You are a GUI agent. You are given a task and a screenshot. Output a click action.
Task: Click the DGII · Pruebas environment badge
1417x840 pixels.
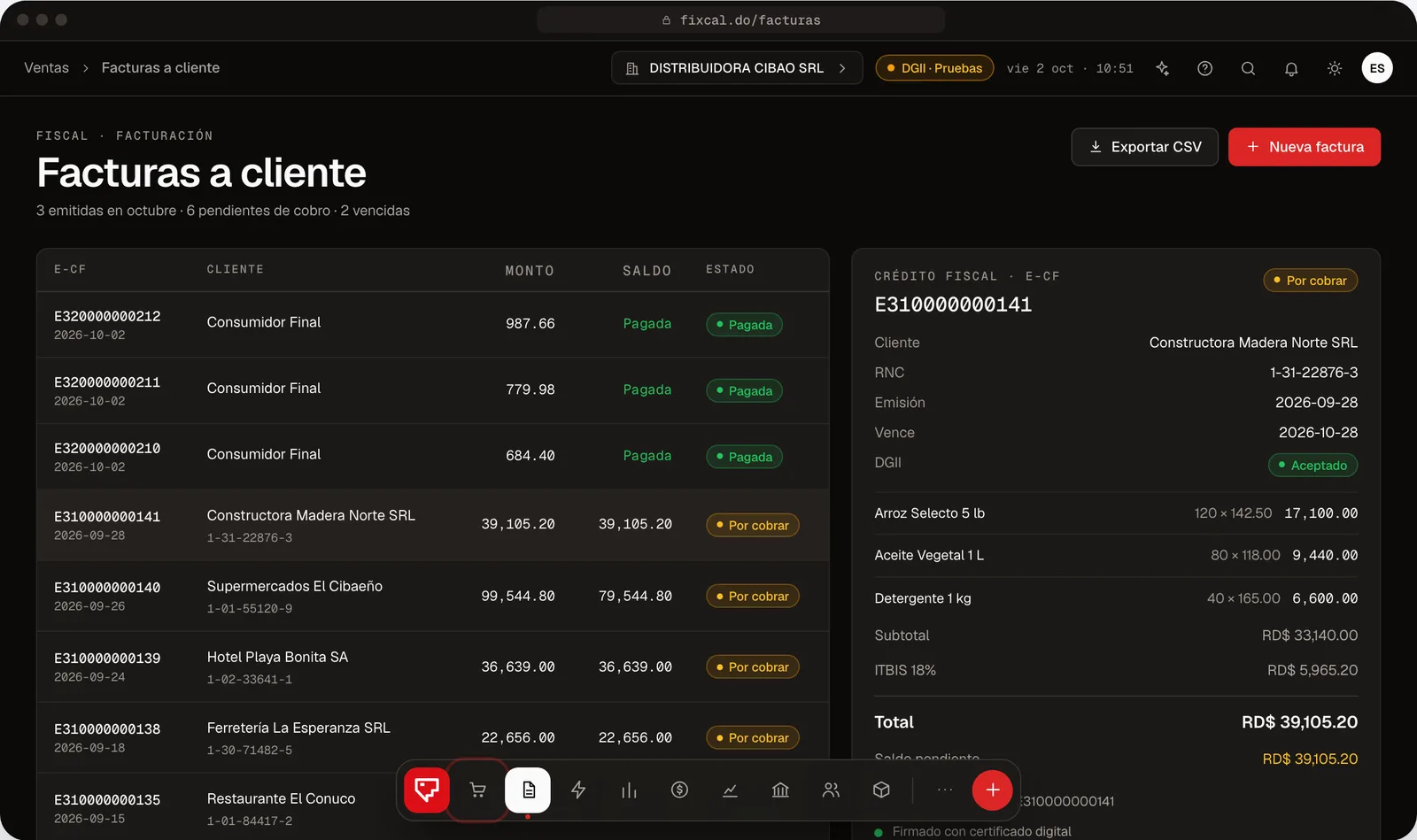point(934,68)
